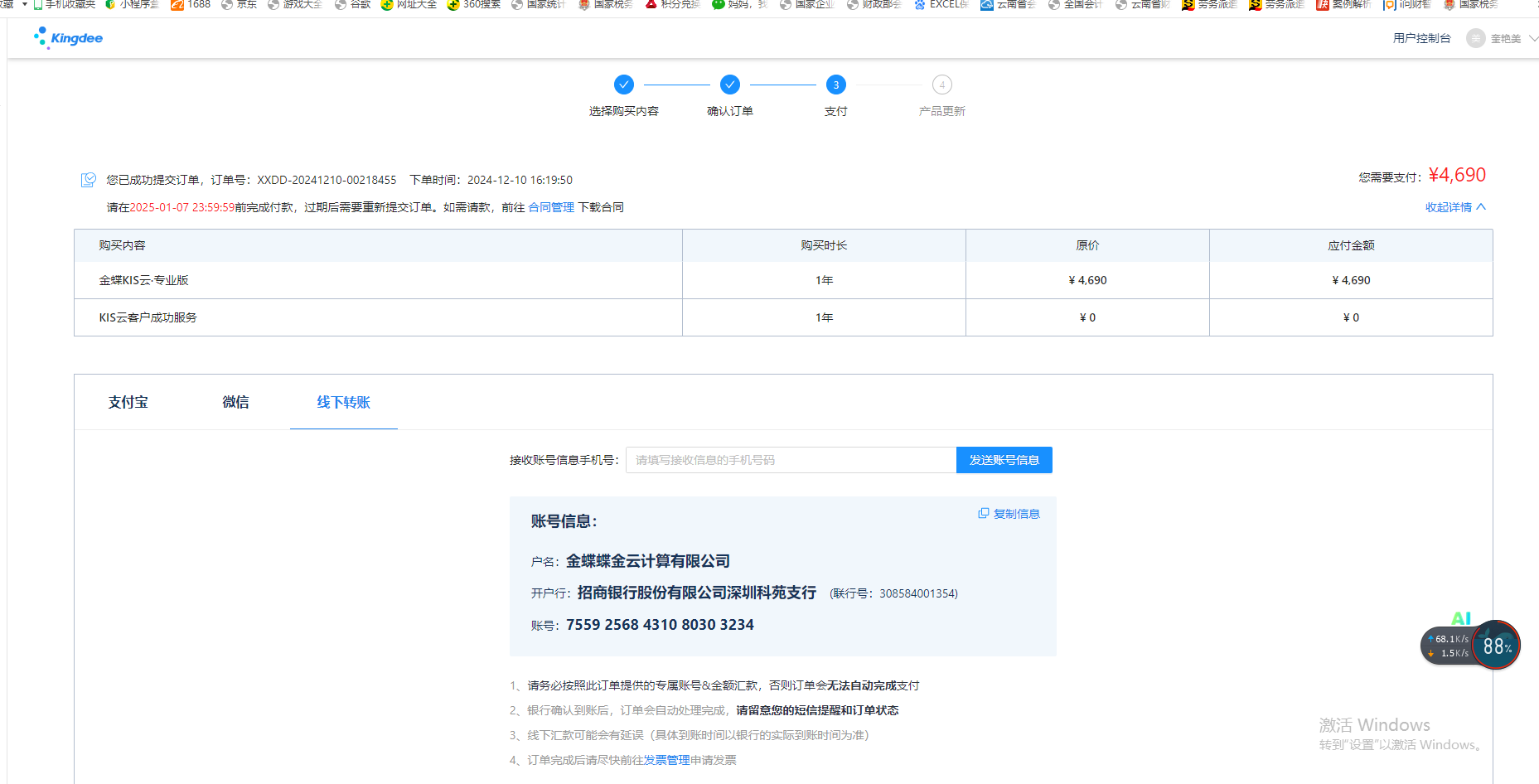Open the bookmarks folder dropdown arrow
Image resolution: width=1539 pixels, height=784 pixels.
pyautogui.click(x=24, y=4)
